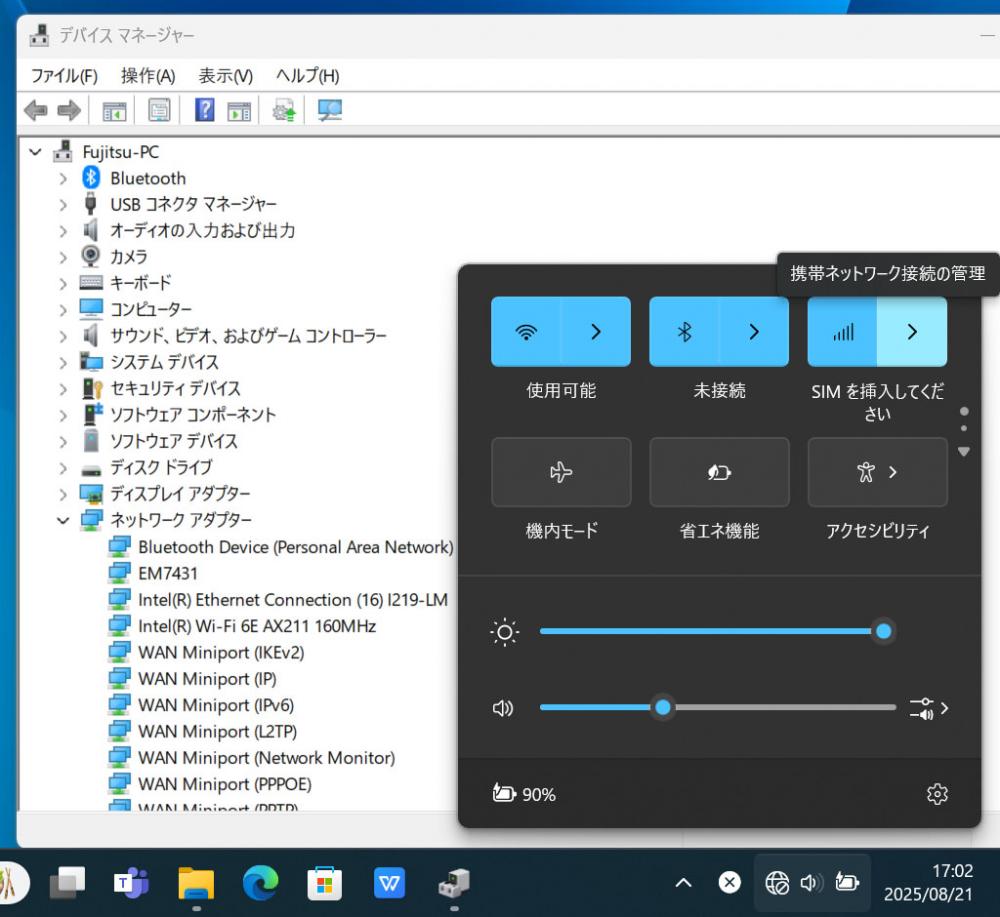Select Intel(R) Ethernet Connection (16) I219-LM

tap(293, 600)
